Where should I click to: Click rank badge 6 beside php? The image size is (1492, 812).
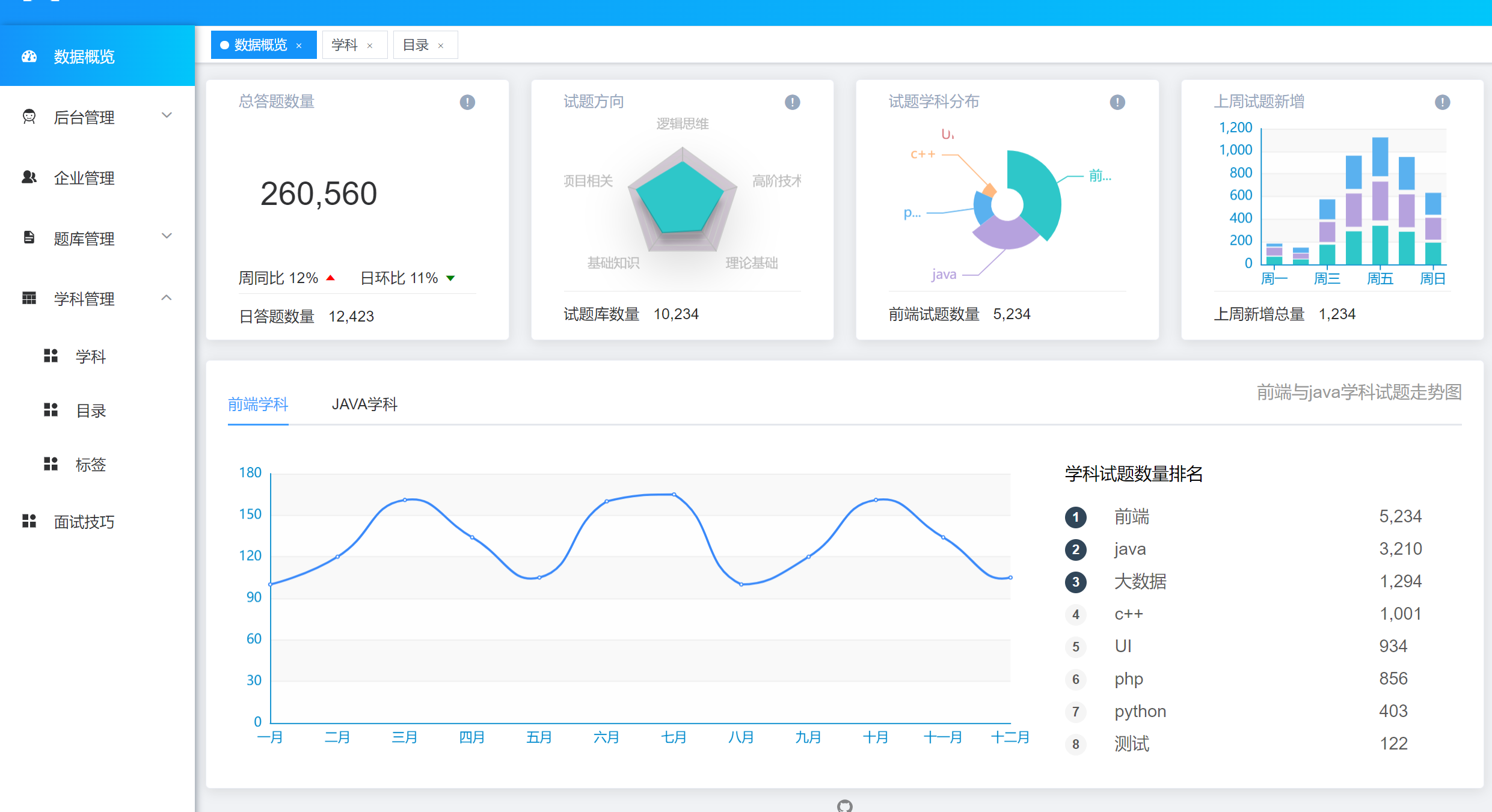[x=1076, y=679]
